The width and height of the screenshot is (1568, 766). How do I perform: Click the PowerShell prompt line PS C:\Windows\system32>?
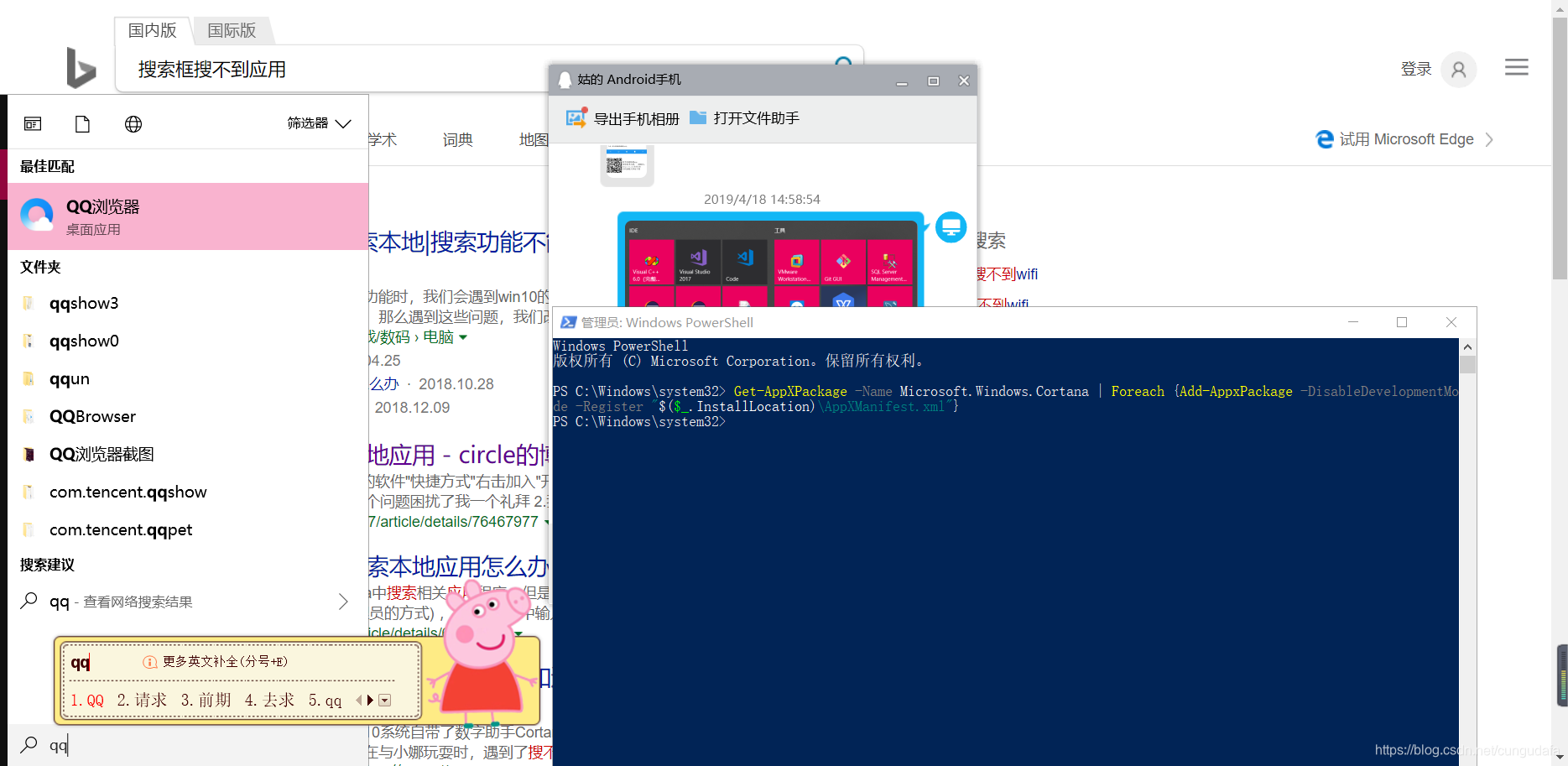click(638, 422)
